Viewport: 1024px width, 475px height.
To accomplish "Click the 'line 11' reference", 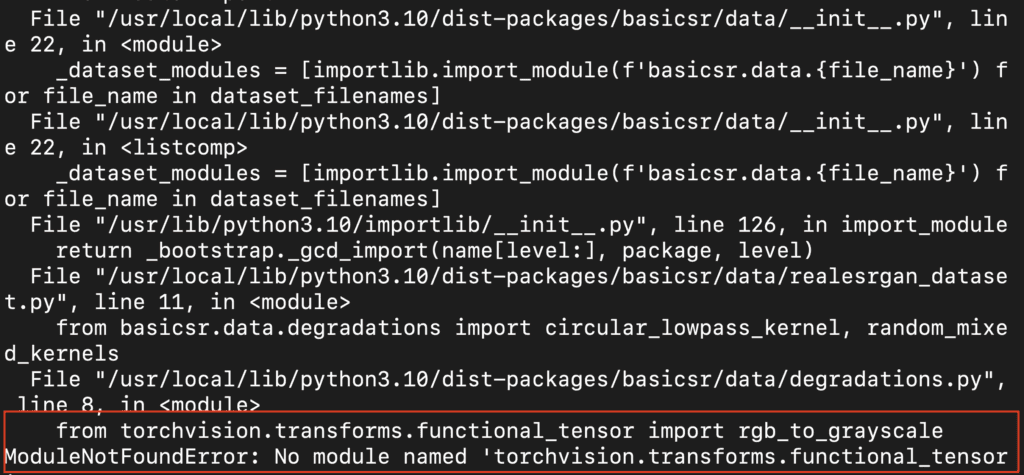I will (x=139, y=302).
